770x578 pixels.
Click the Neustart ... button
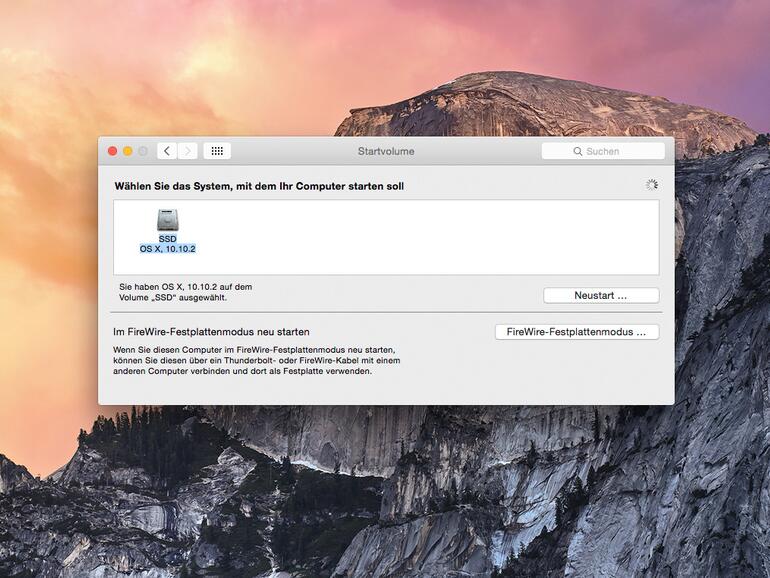[601, 296]
